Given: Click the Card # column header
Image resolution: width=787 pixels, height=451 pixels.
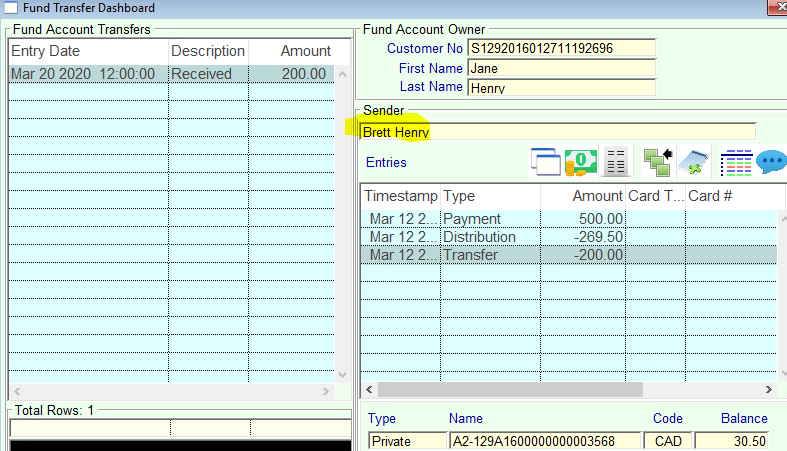Looking at the screenshot, I should (735, 196).
